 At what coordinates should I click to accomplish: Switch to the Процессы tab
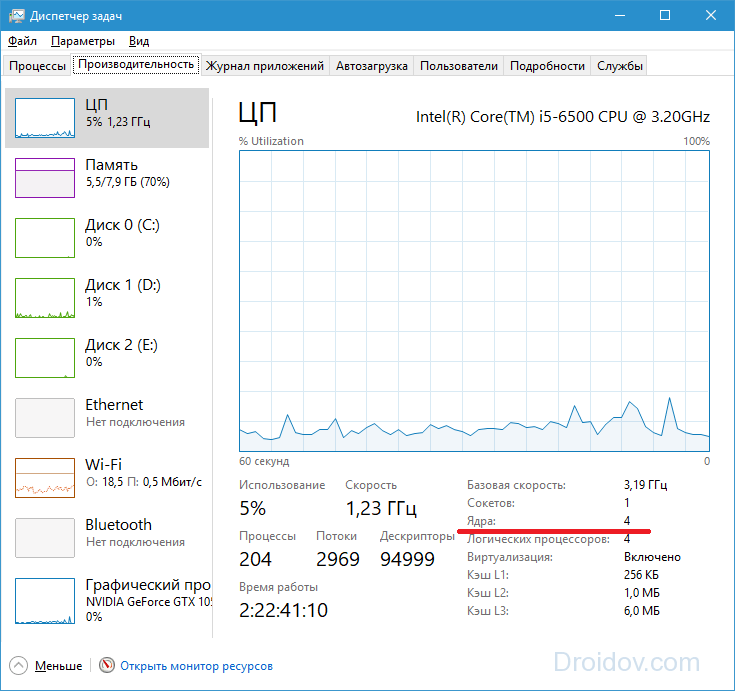(37, 66)
